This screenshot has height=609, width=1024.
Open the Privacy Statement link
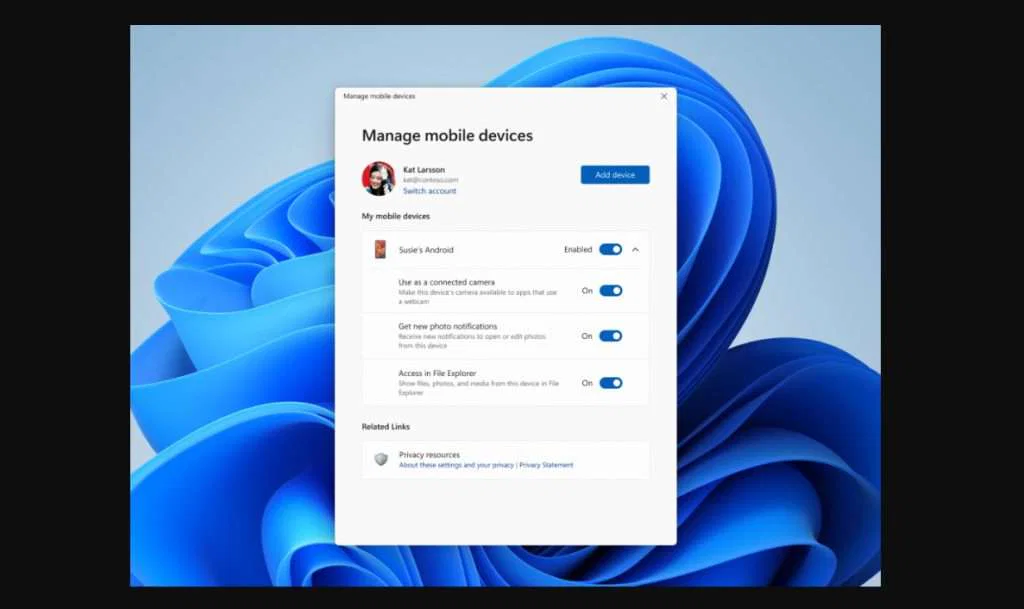tap(546, 465)
